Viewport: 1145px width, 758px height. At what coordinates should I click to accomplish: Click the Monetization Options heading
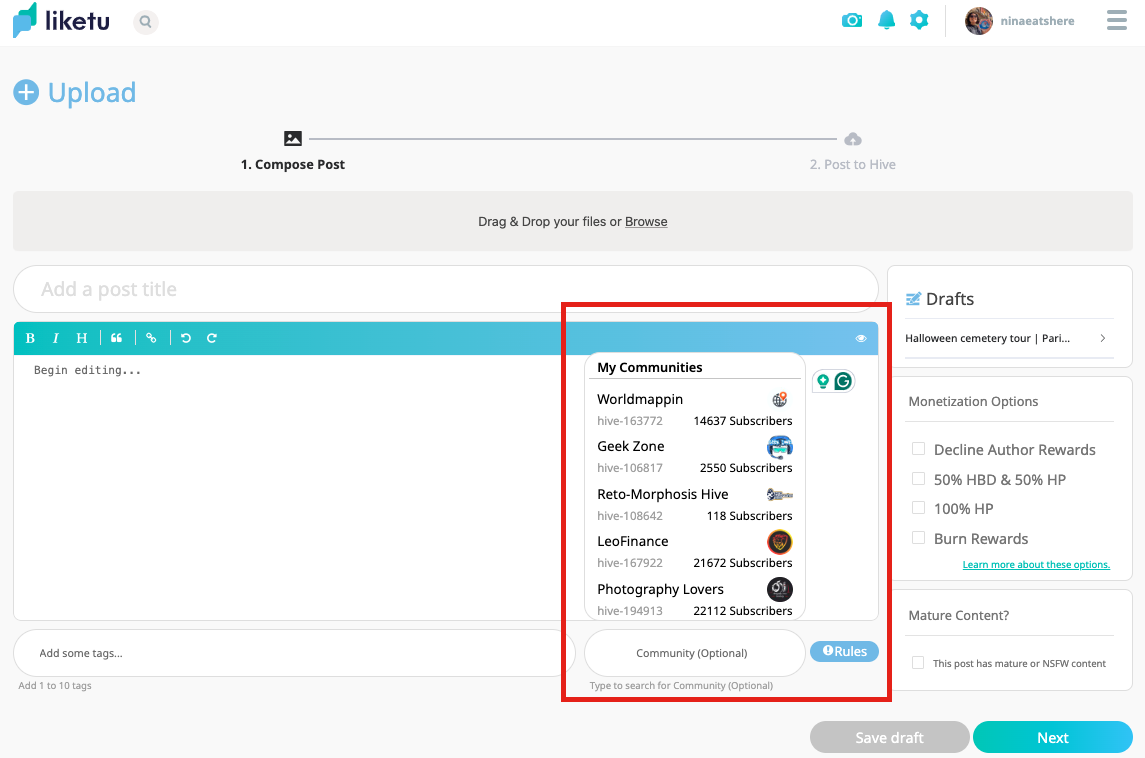coord(973,402)
